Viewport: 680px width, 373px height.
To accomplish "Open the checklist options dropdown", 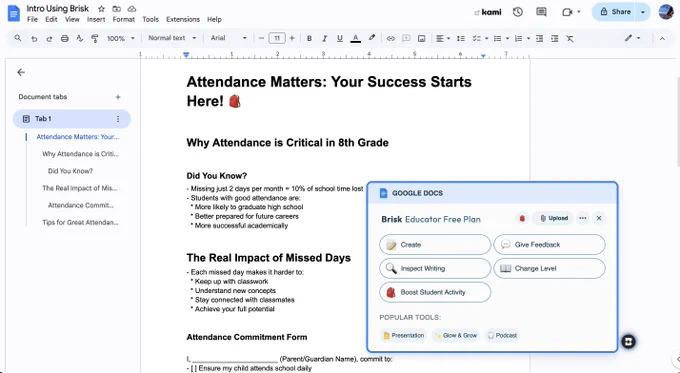I will [x=480, y=39].
